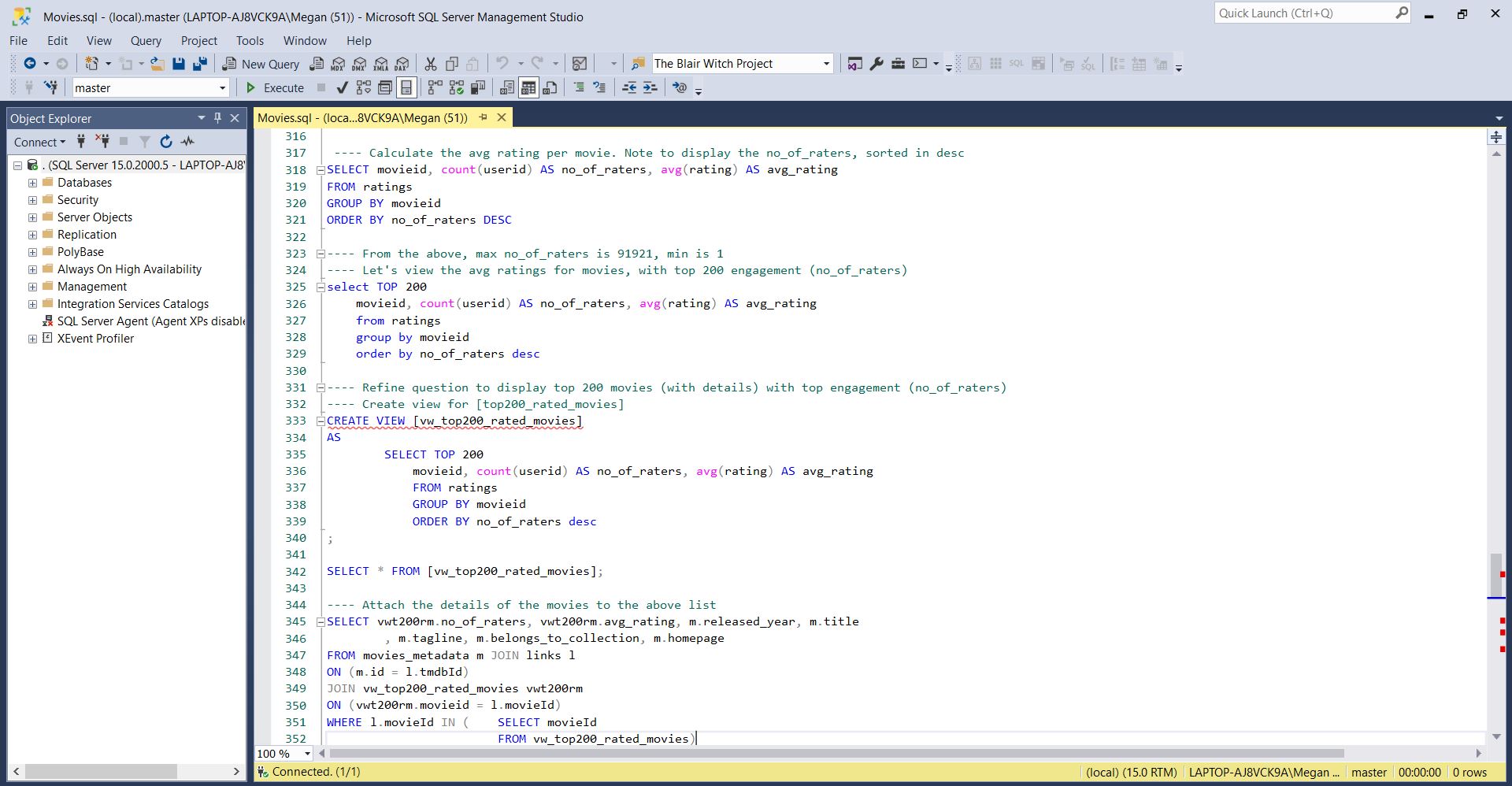This screenshot has width=1512, height=786.
Task: Toggle Results to Grid output mode
Action: (x=528, y=87)
